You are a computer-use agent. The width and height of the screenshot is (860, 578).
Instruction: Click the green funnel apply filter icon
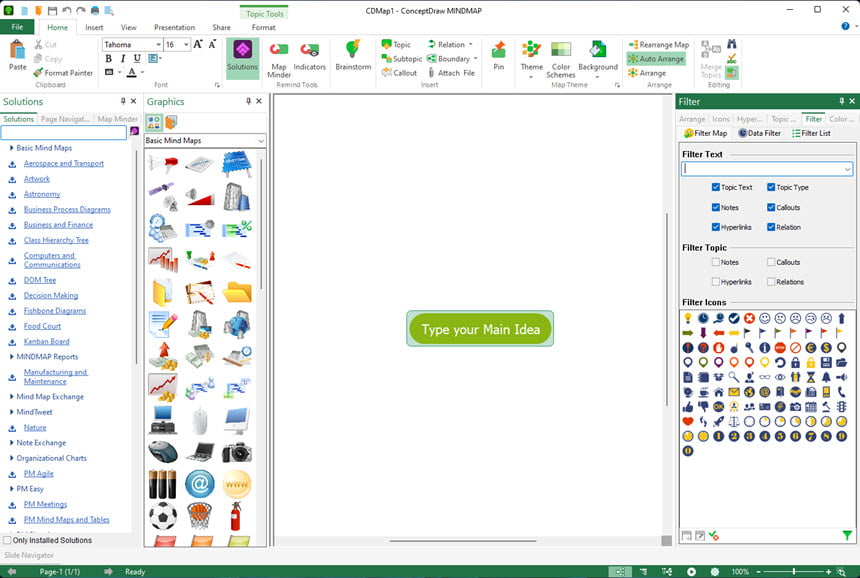(847, 535)
